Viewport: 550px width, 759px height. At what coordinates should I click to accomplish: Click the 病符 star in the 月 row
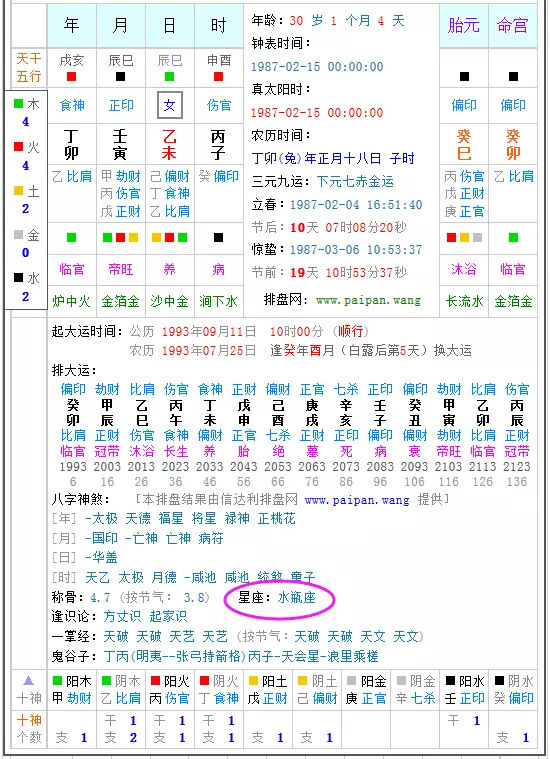[x=211, y=538]
